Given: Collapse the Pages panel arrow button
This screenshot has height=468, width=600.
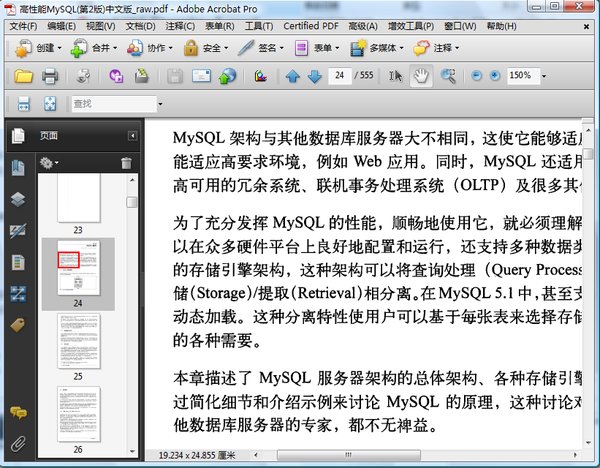Looking at the screenshot, I should (132, 136).
